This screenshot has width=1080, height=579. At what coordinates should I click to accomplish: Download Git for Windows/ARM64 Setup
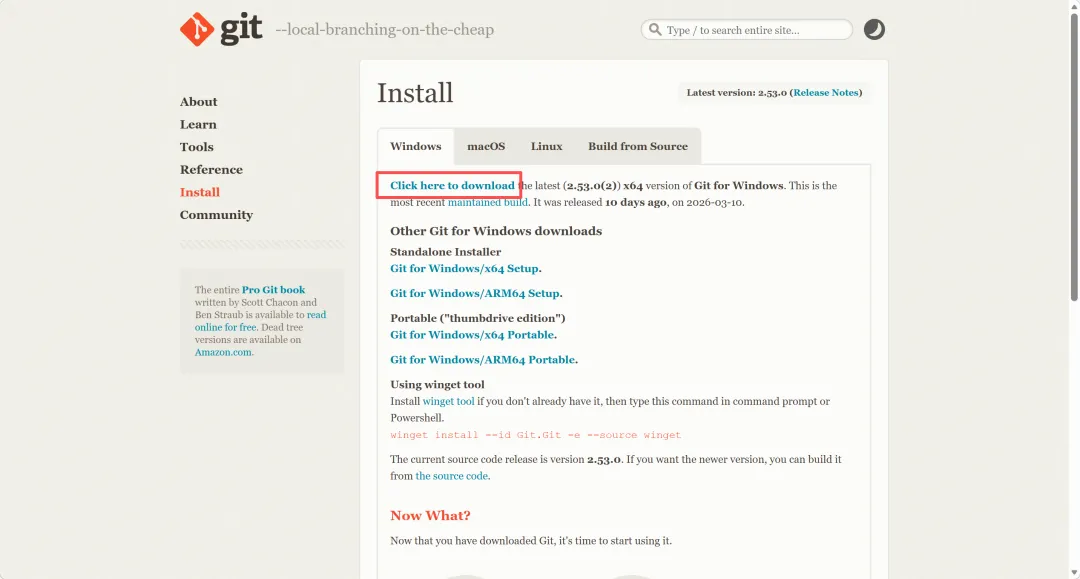(x=475, y=293)
